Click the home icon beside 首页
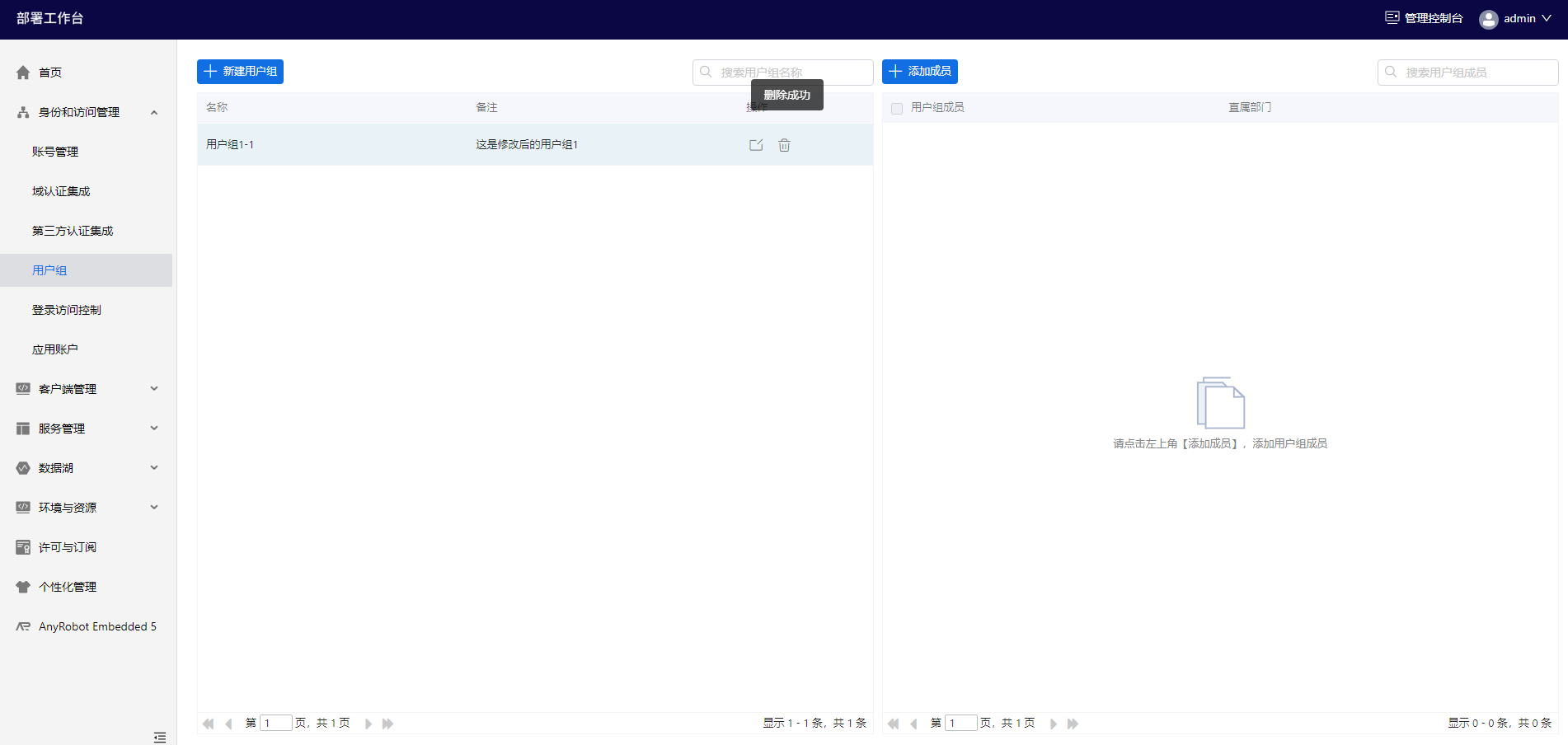This screenshot has height=745, width=1568. pyautogui.click(x=23, y=73)
